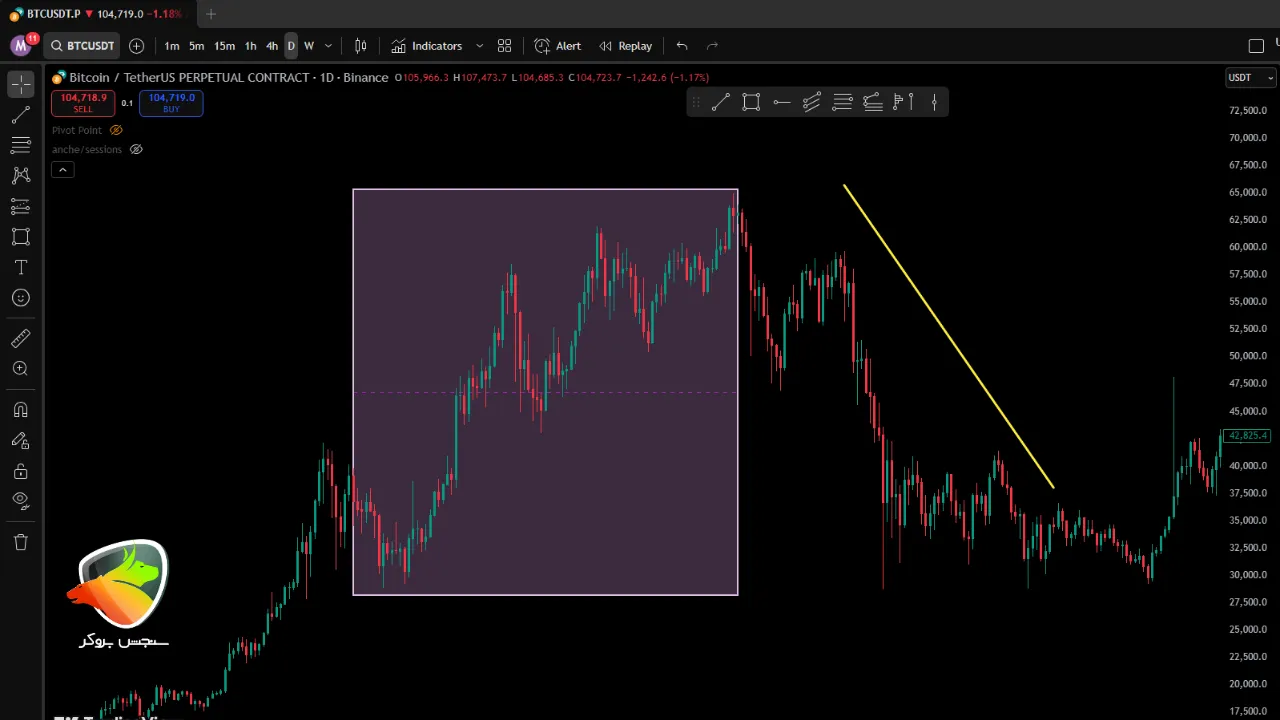The width and height of the screenshot is (1280, 720).
Task: Open the emoji icons tool
Action: pos(20,298)
